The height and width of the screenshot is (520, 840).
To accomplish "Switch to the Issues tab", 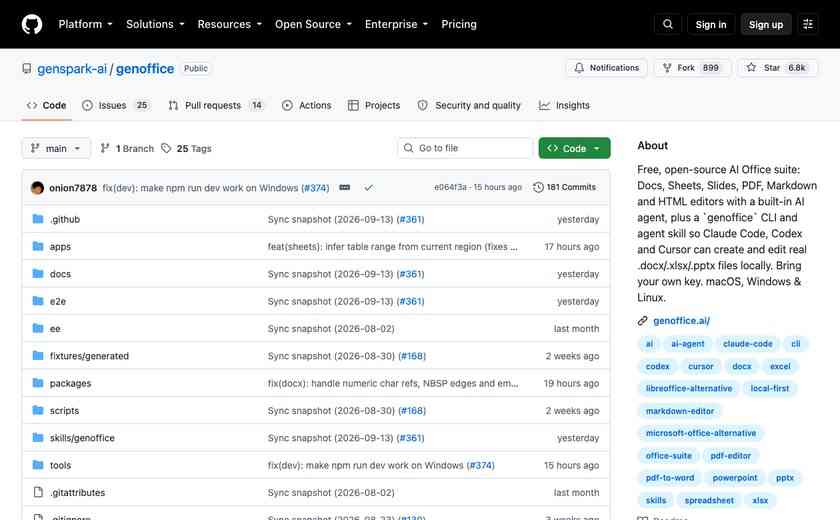I will (x=115, y=105).
